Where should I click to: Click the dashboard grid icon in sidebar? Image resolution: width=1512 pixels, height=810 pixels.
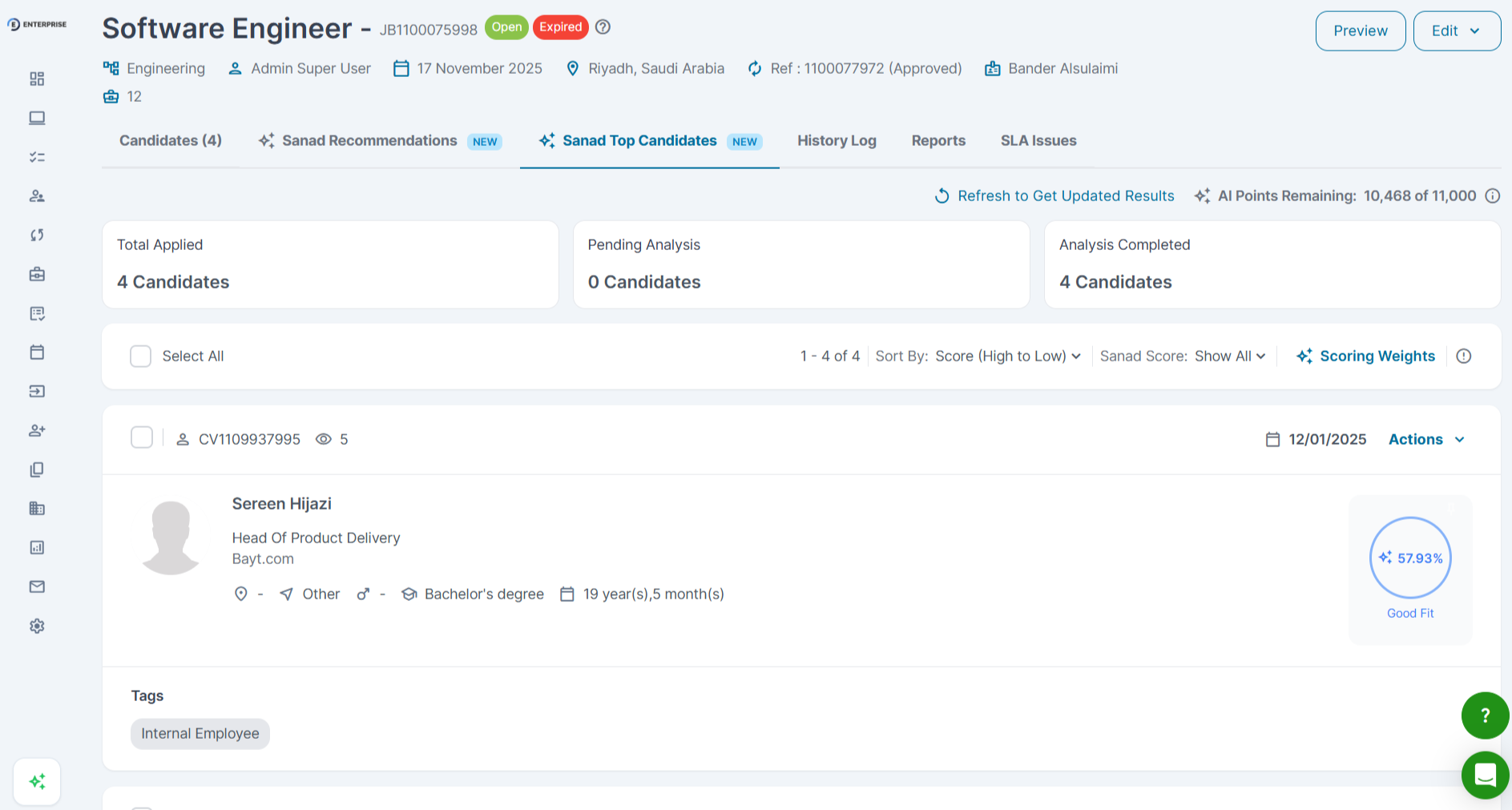(37, 79)
